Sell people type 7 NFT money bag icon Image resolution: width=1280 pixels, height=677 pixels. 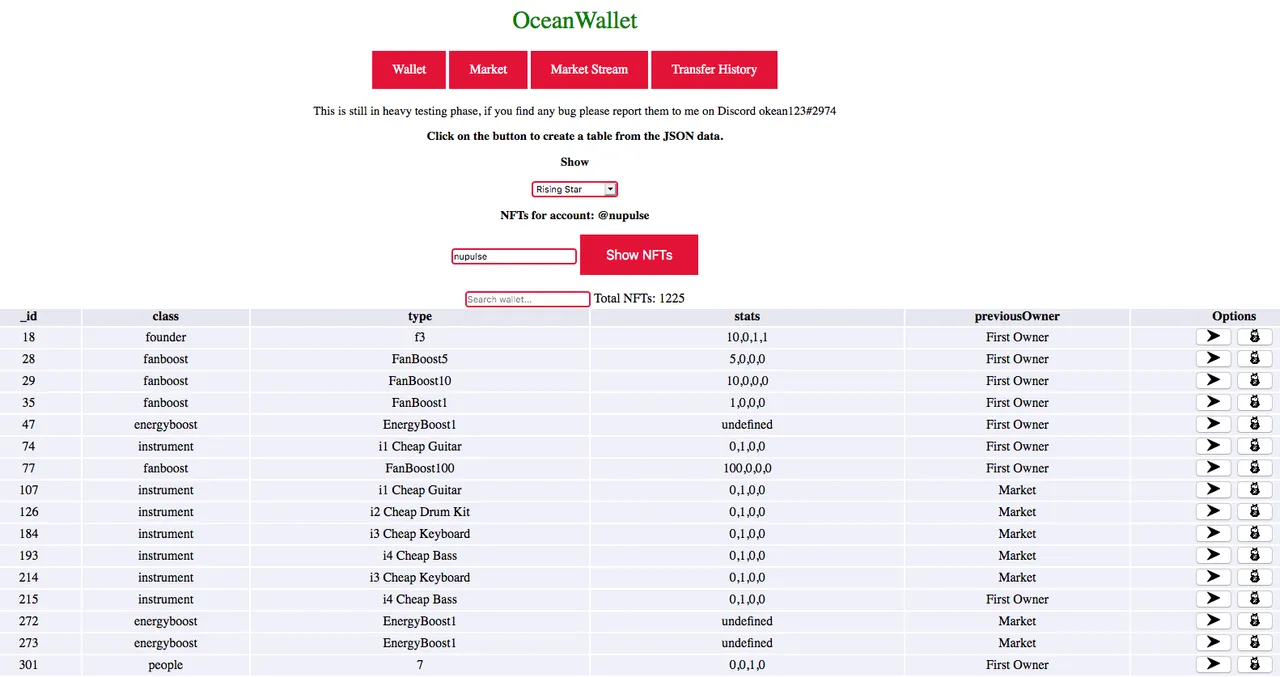1254,665
